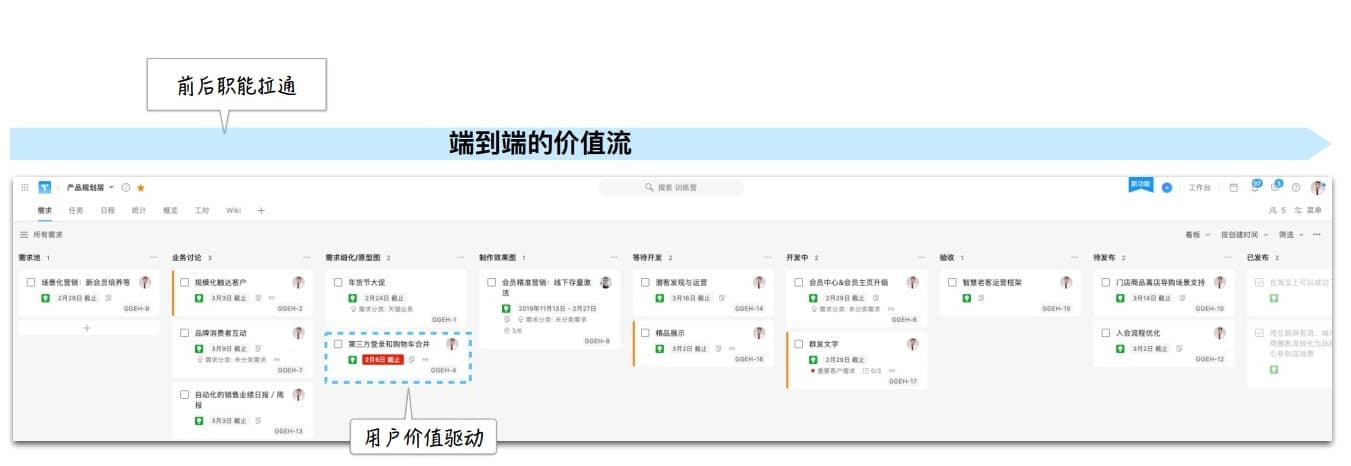Click the blue plus create button
This screenshot has width=1351, height=466.
[x=1166, y=187]
